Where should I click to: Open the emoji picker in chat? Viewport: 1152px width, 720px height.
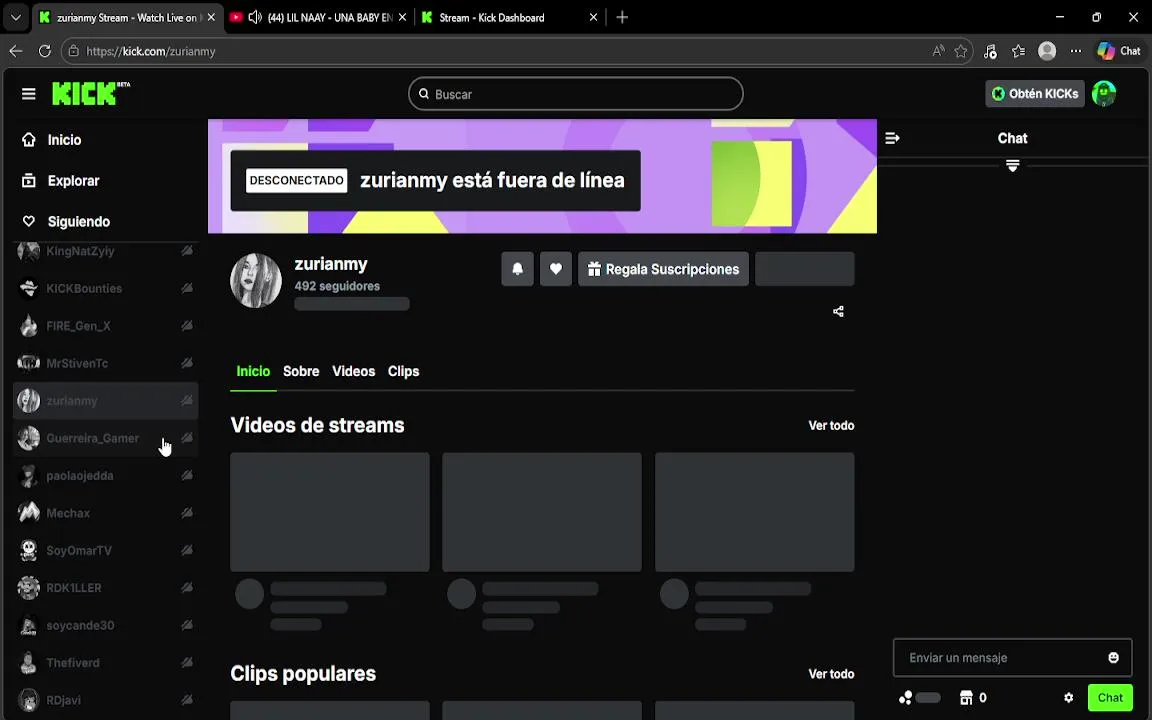1114,658
